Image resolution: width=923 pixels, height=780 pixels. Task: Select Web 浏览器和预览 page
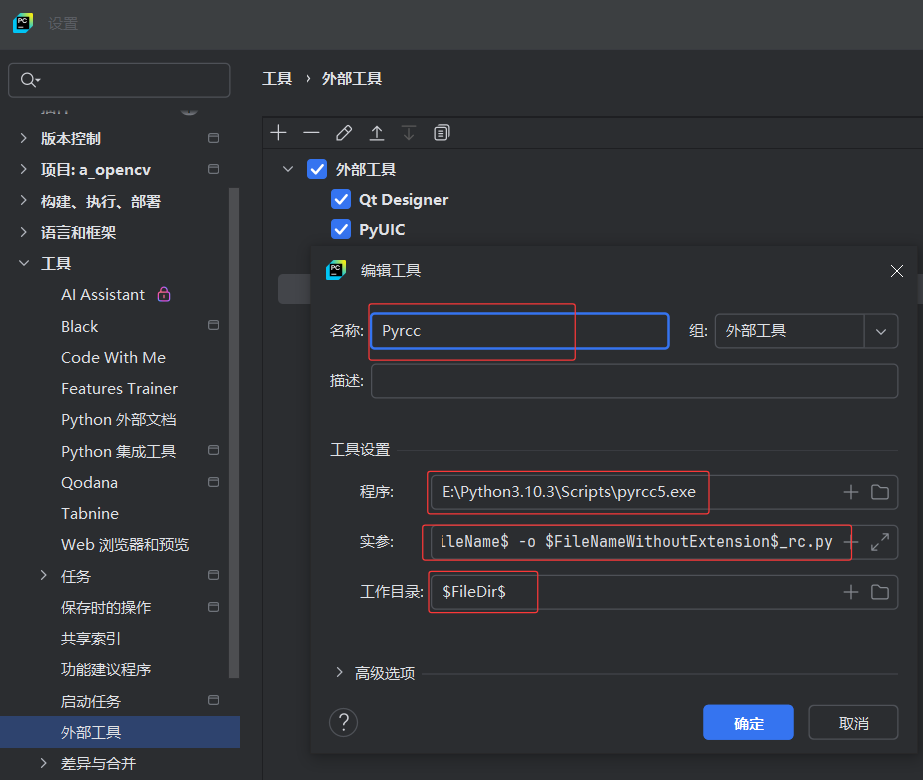pos(125,545)
